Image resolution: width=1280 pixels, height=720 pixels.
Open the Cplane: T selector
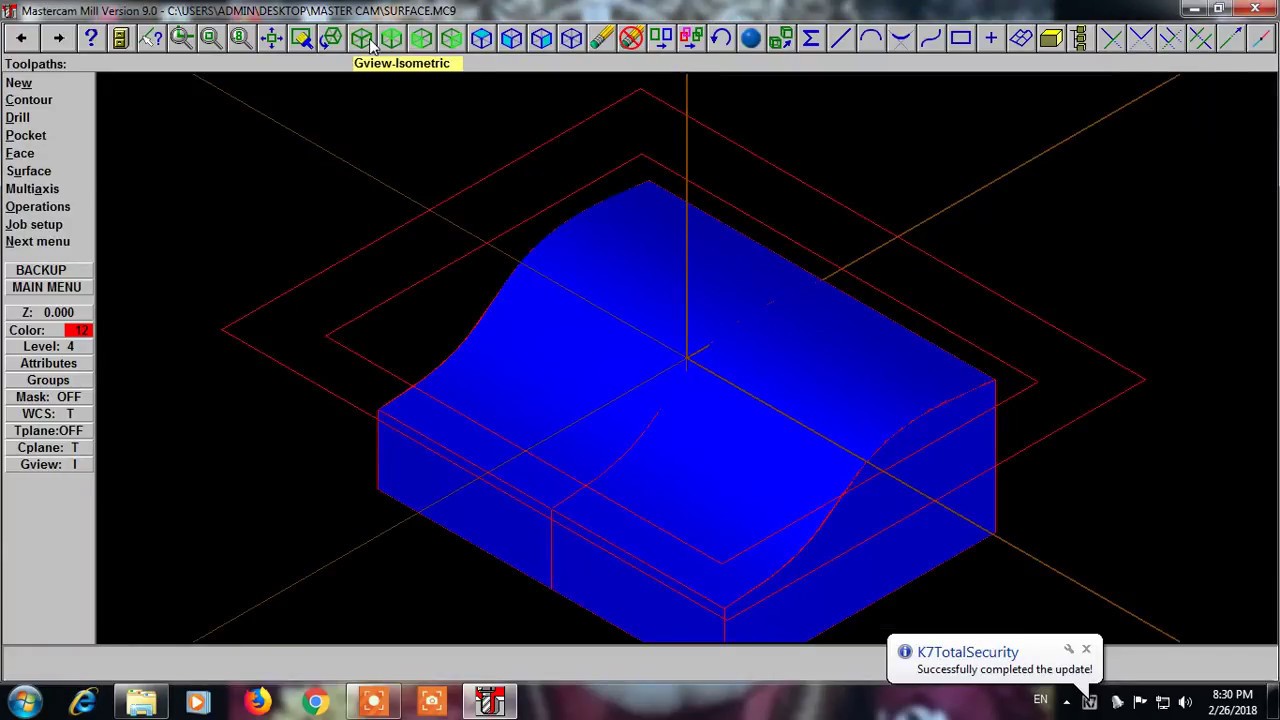click(48, 447)
